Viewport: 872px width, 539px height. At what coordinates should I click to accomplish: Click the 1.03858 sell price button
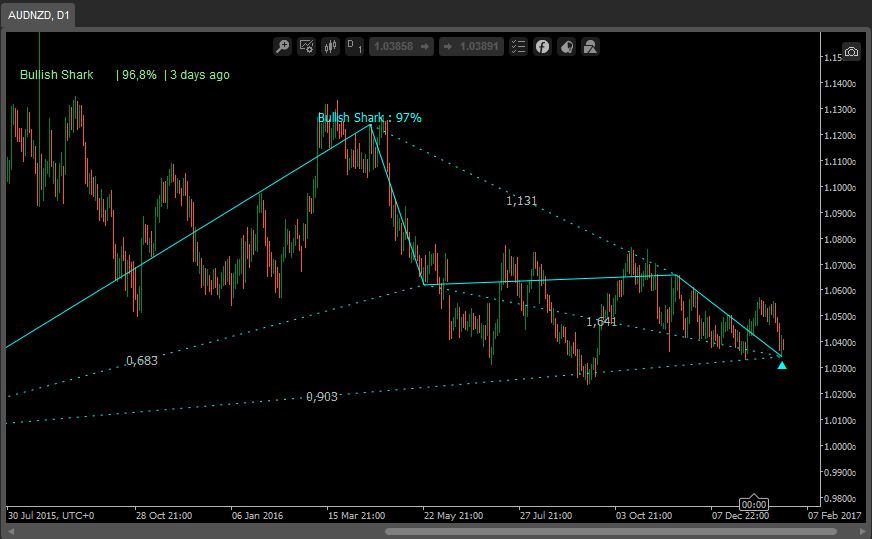(402, 46)
